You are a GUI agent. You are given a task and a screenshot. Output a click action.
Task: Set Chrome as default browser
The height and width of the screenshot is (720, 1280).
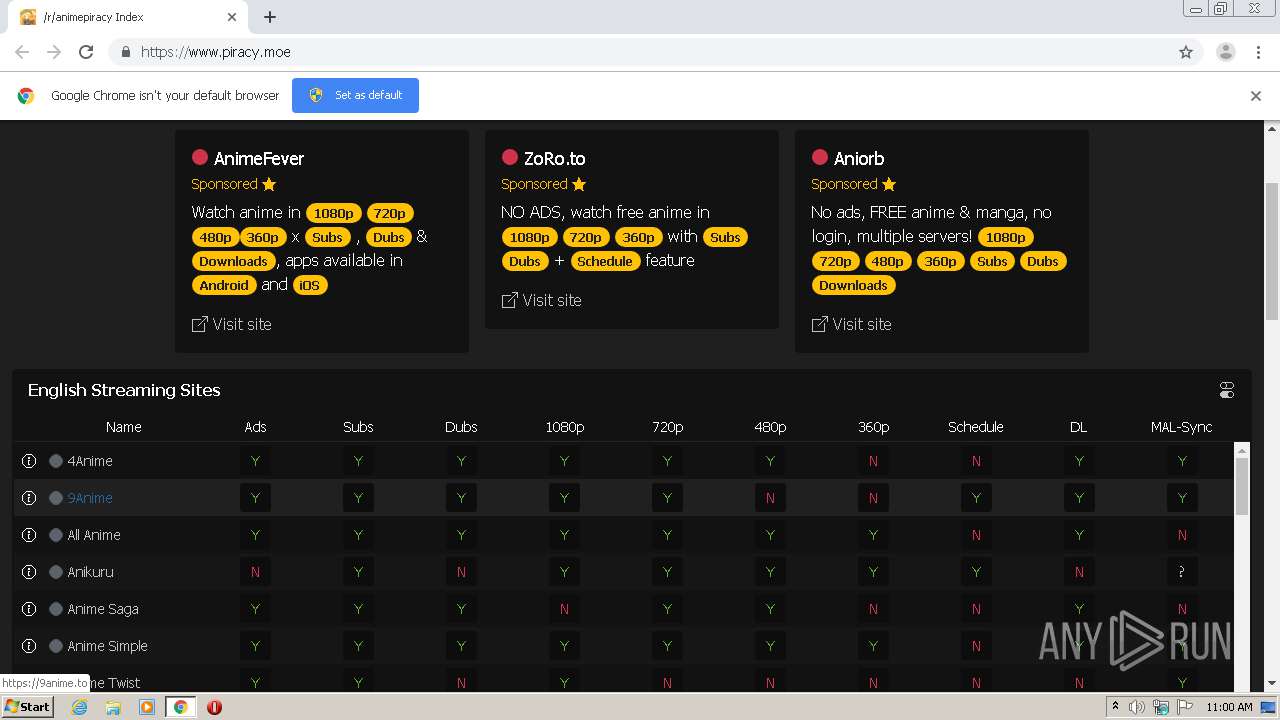[x=355, y=95]
